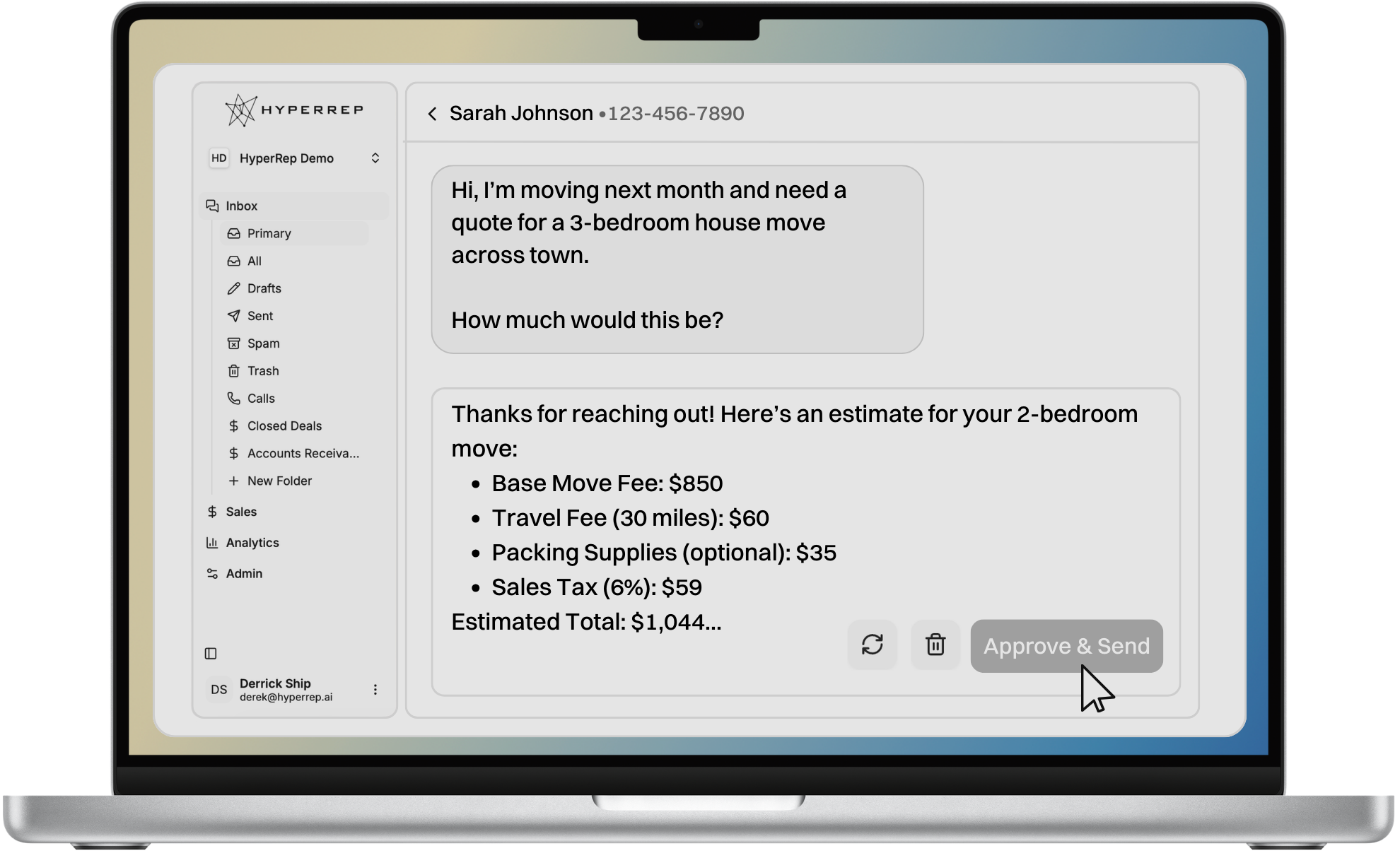Screen dimensions: 1400x853
Task: Open the Analytics section
Action: click(x=252, y=543)
